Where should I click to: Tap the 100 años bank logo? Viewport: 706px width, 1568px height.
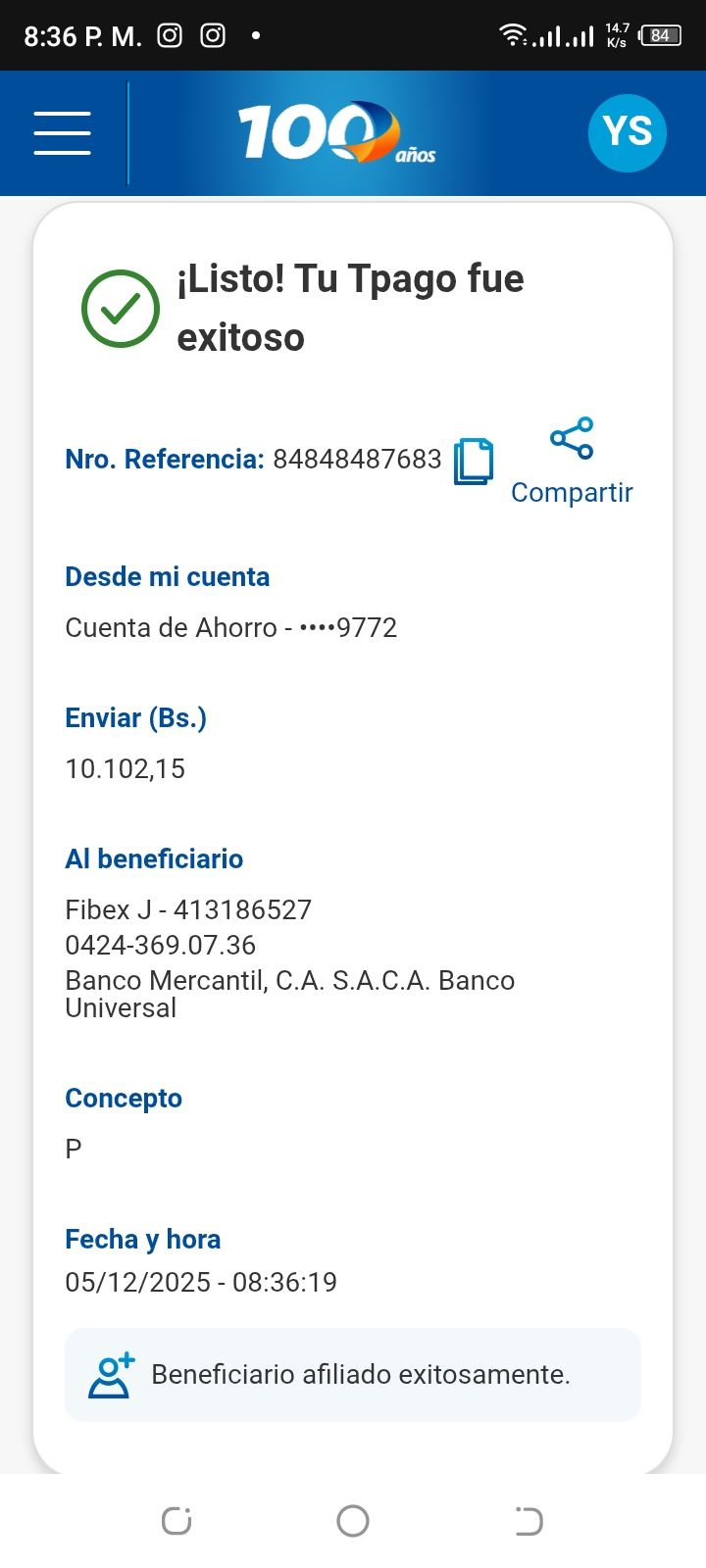point(336,132)
